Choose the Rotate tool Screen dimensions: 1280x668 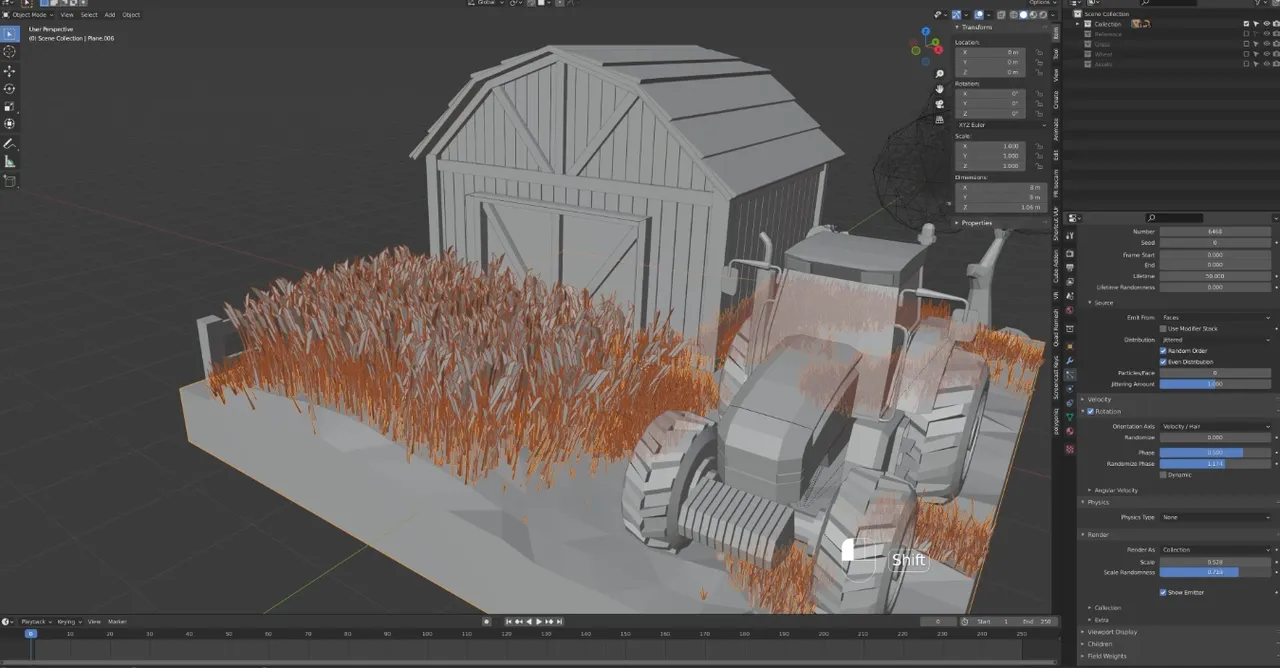10,89
